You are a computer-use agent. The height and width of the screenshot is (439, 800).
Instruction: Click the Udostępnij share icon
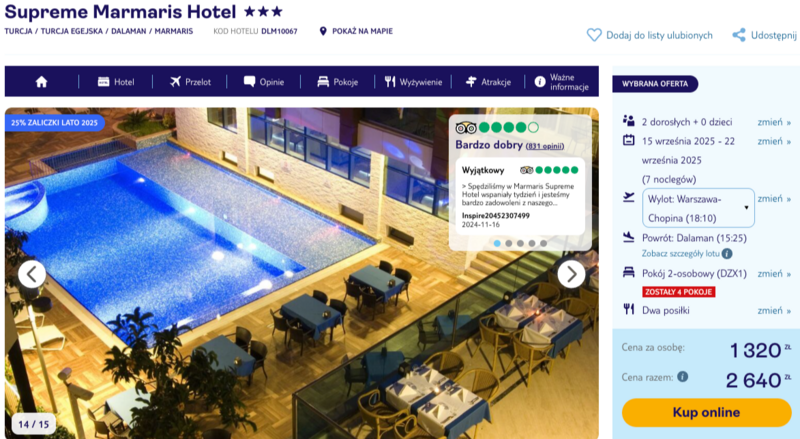(739, 35)
